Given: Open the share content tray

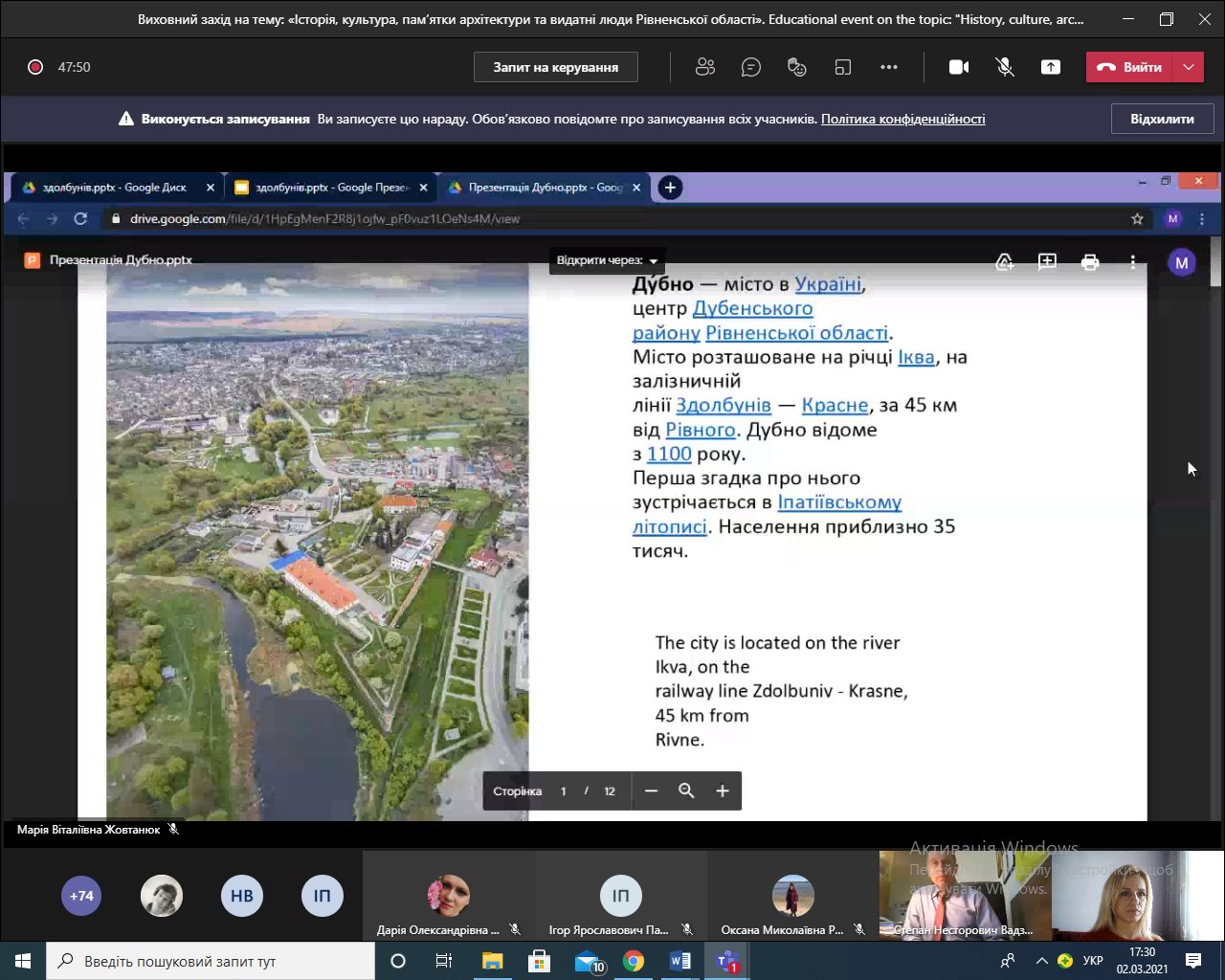Looking at the screenshot, I should pyautogui.click(x=1051, y=67).
